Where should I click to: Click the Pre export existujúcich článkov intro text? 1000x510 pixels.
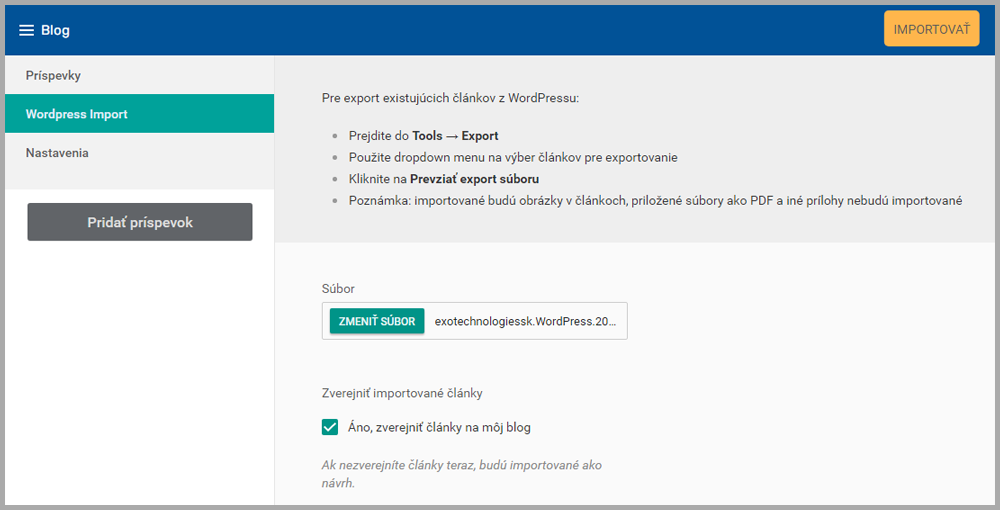450,98
